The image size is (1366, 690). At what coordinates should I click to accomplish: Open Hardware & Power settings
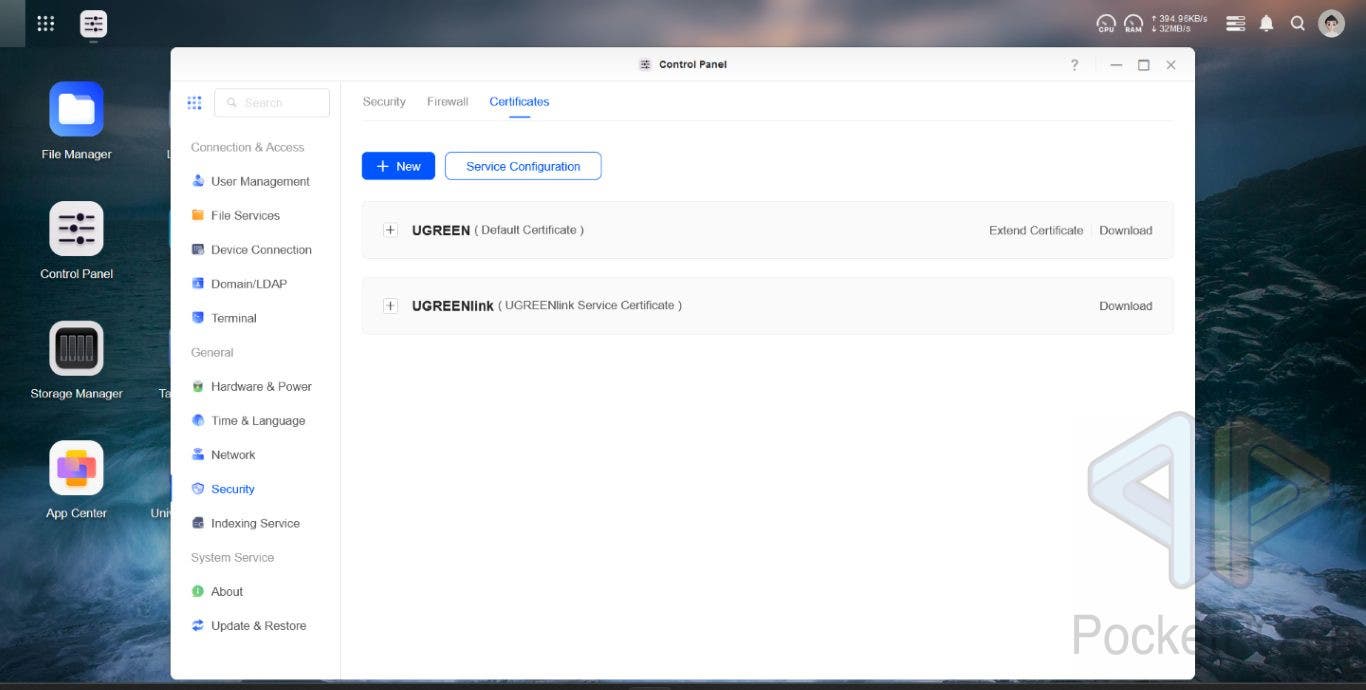[x=252, y=387]
